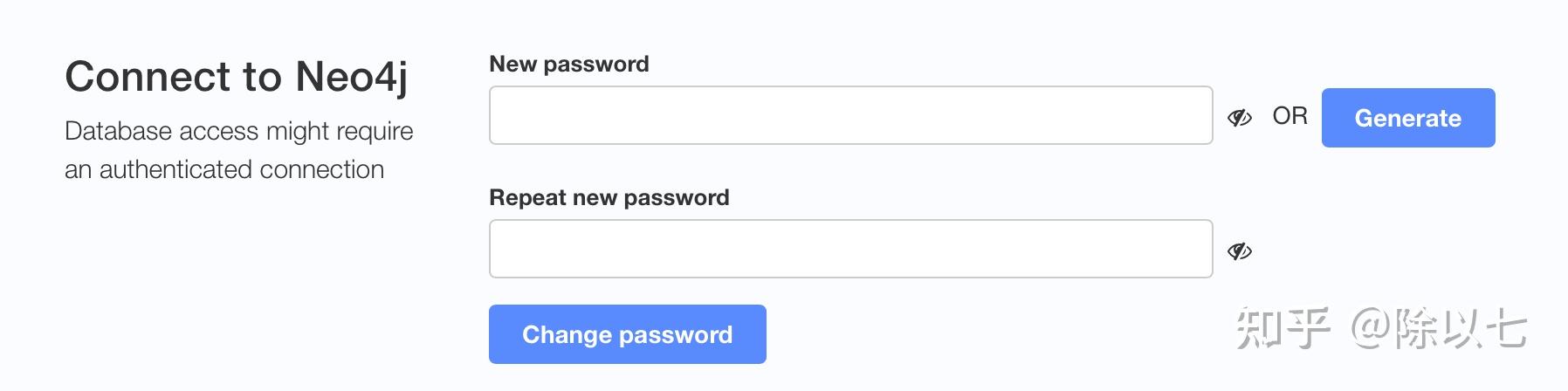1568x391 pixels.
Task: Click the eye icon above the watermark
Action: (x=1239, y=251)
